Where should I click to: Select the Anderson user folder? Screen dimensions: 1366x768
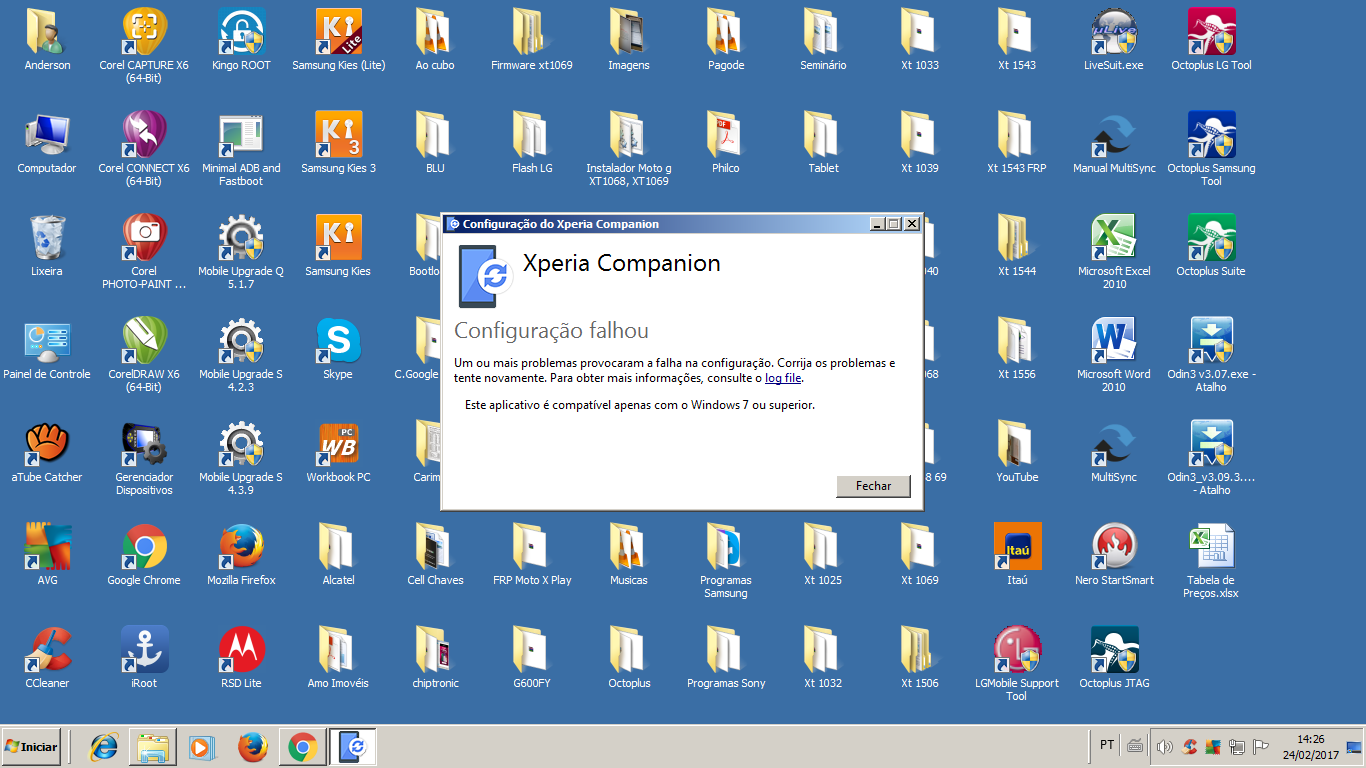[47, 31]
